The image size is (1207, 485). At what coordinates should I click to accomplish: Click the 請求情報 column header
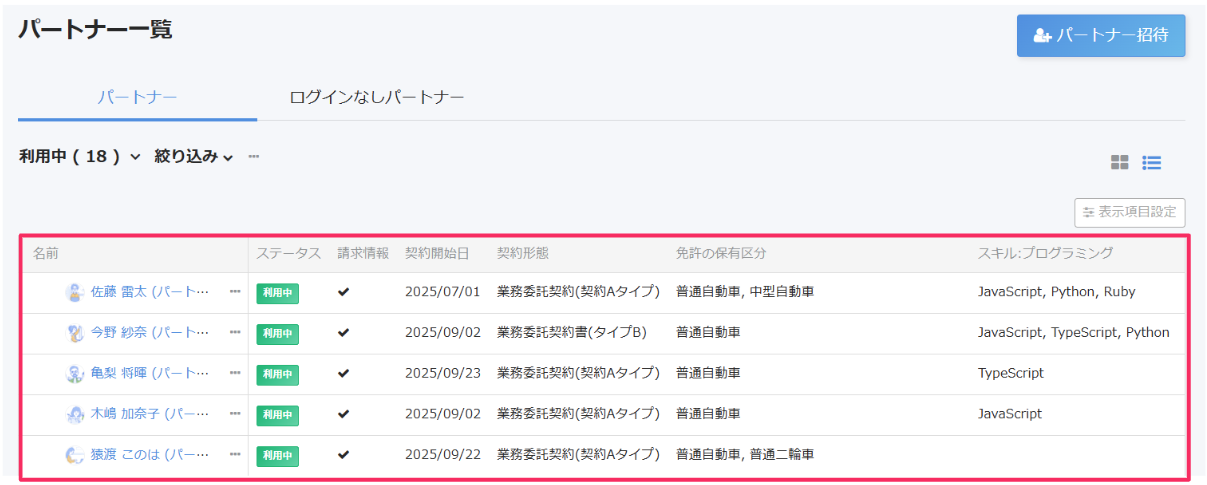(x=363, y=253)
